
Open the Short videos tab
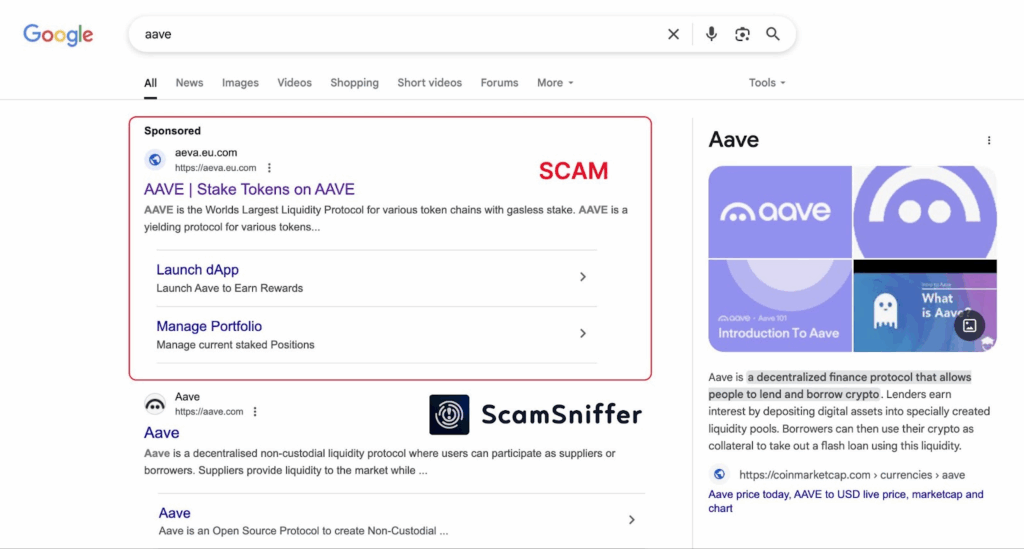[430, 83]
